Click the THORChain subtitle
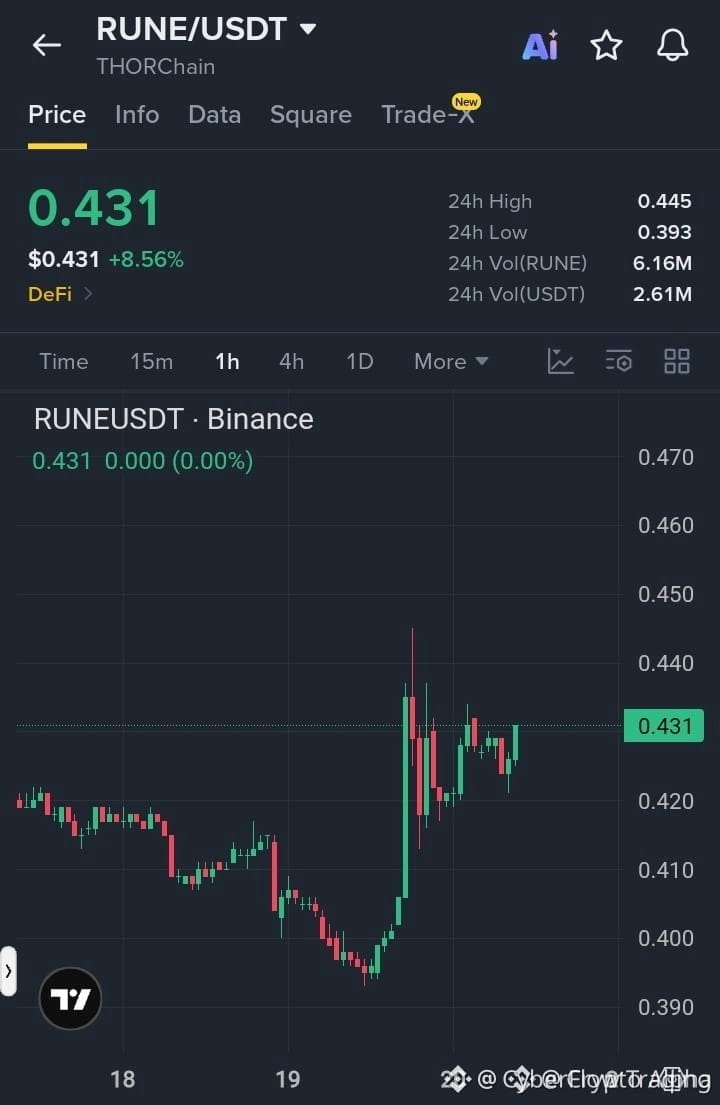 pos(156,67)
